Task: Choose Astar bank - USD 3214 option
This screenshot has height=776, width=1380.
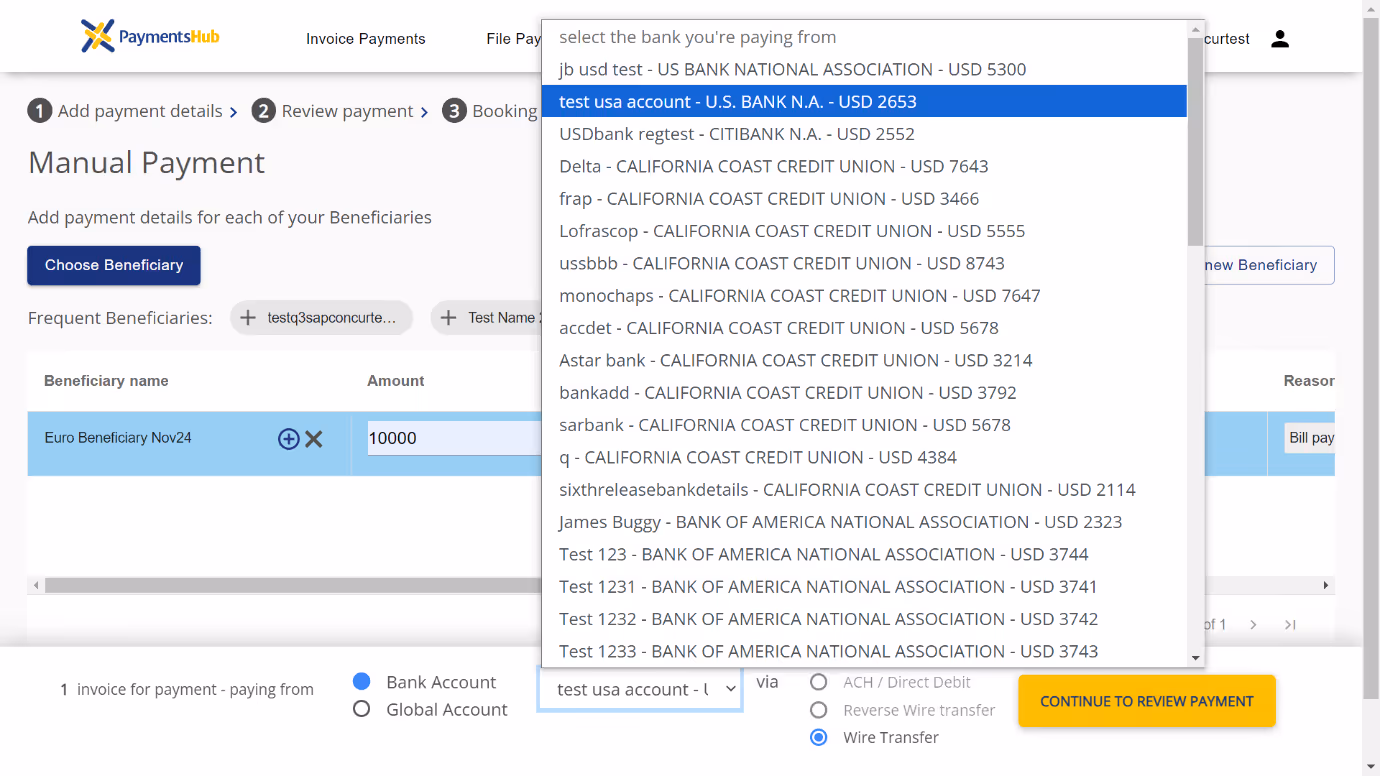Action: click(864, 360)
